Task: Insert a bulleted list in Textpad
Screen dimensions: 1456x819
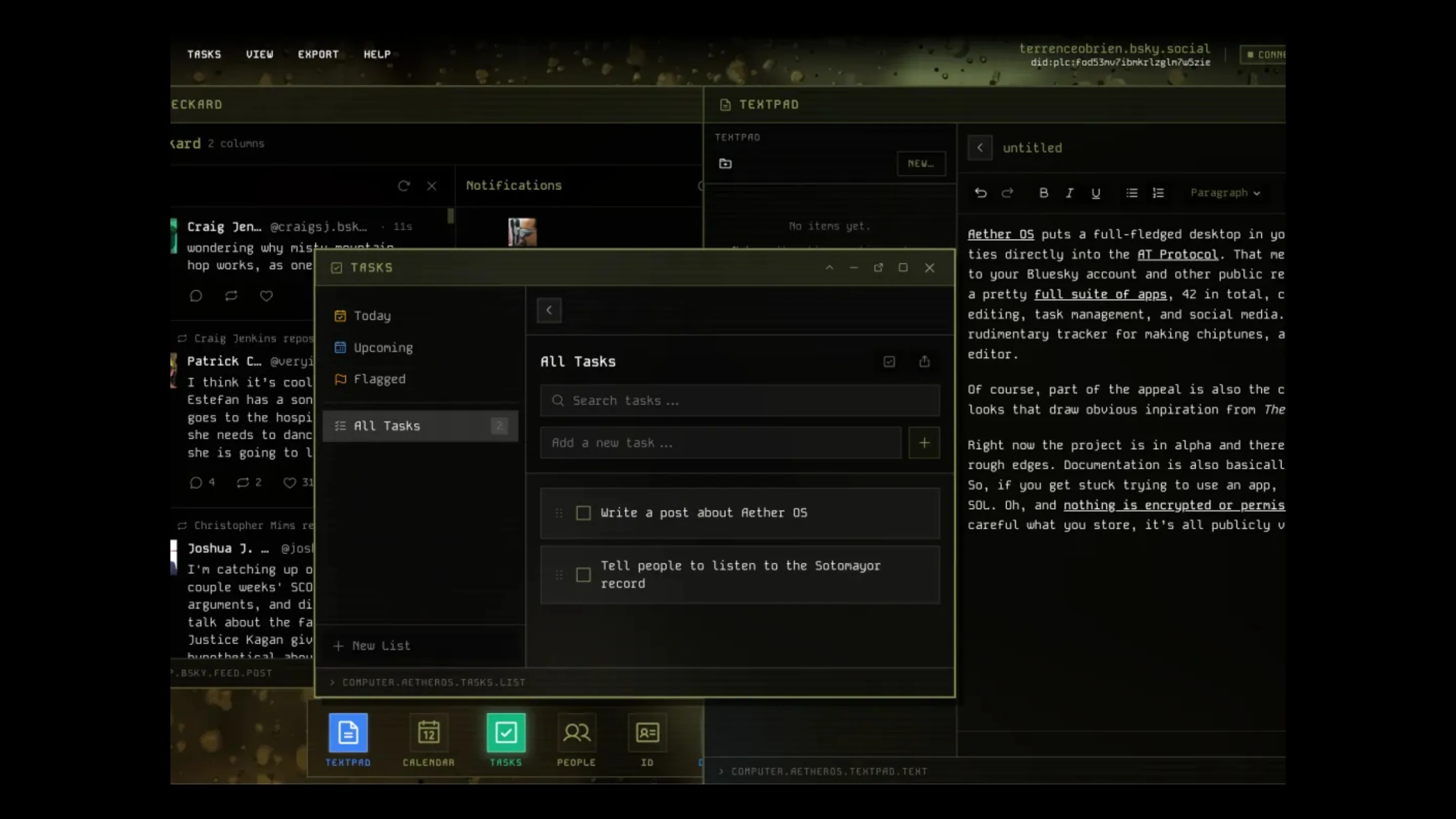Action: (1131, 193)
